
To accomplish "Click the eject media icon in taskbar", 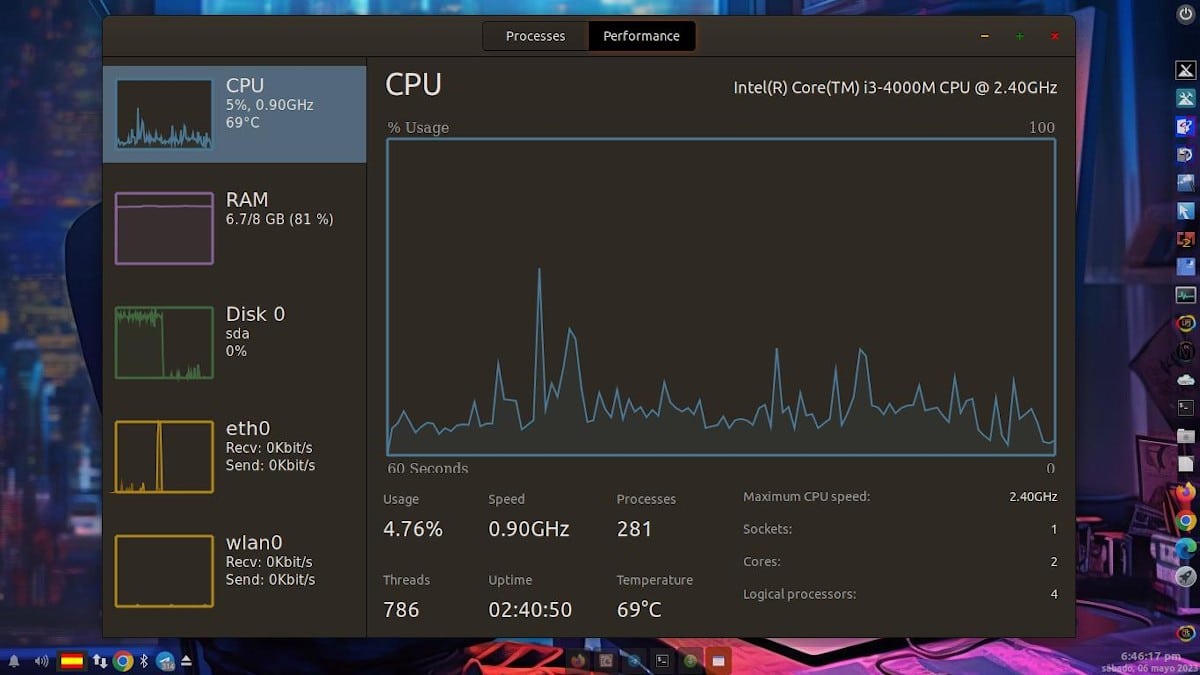I will pos(186,660).
